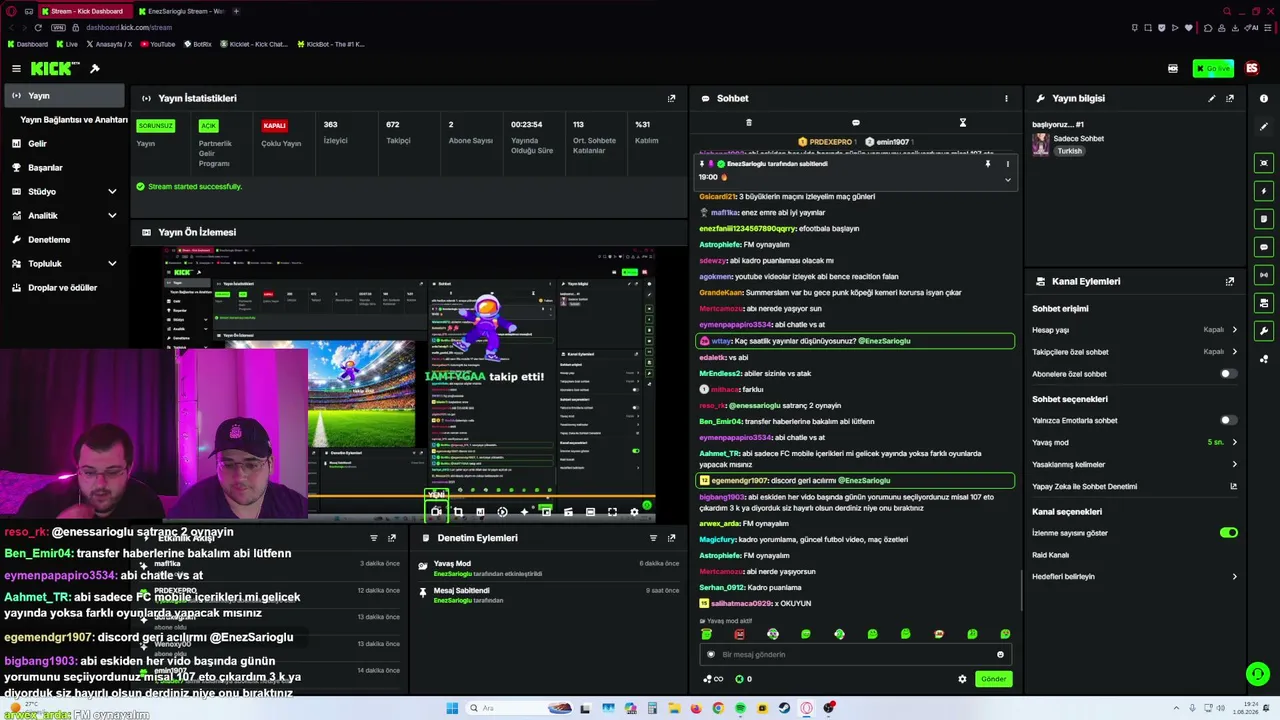Click the dashboard.kick.com/stream address bar
This screenshot has height=720, width=1280.
point(128,27)
